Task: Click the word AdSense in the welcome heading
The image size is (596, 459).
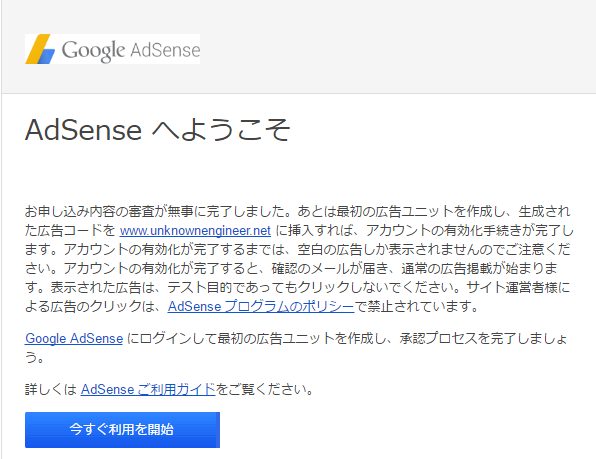Action: coord(84,130)
